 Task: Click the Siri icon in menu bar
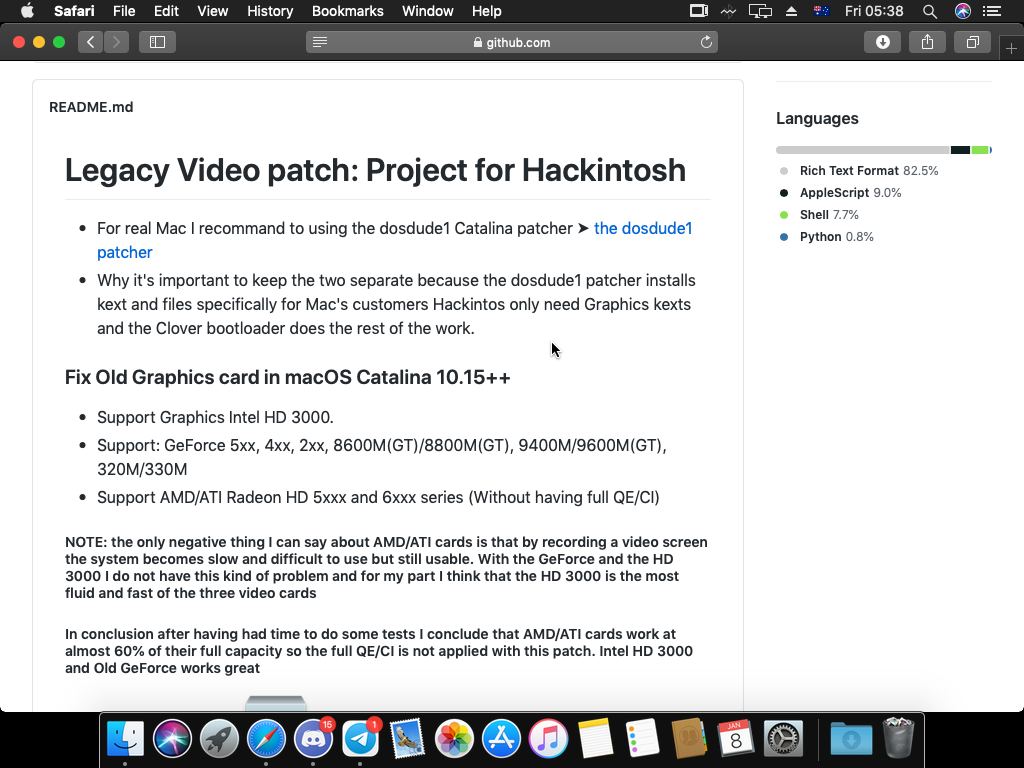click(962, 11)
